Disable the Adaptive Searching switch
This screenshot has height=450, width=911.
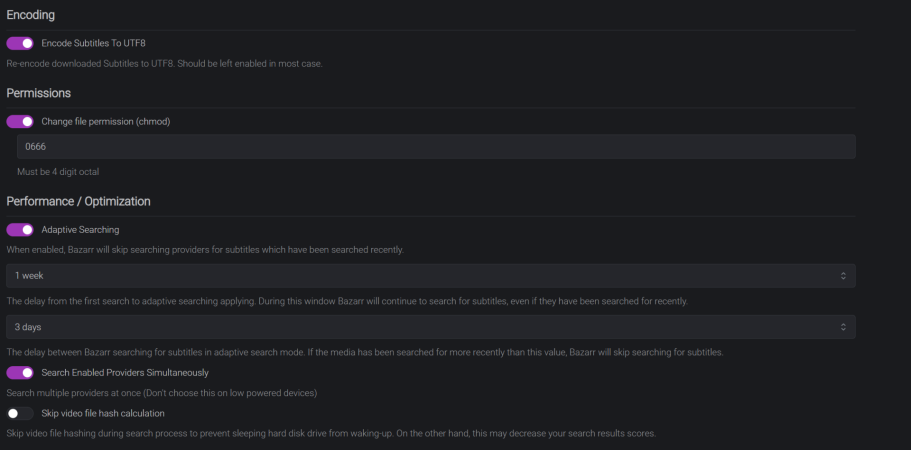[20, 230]
